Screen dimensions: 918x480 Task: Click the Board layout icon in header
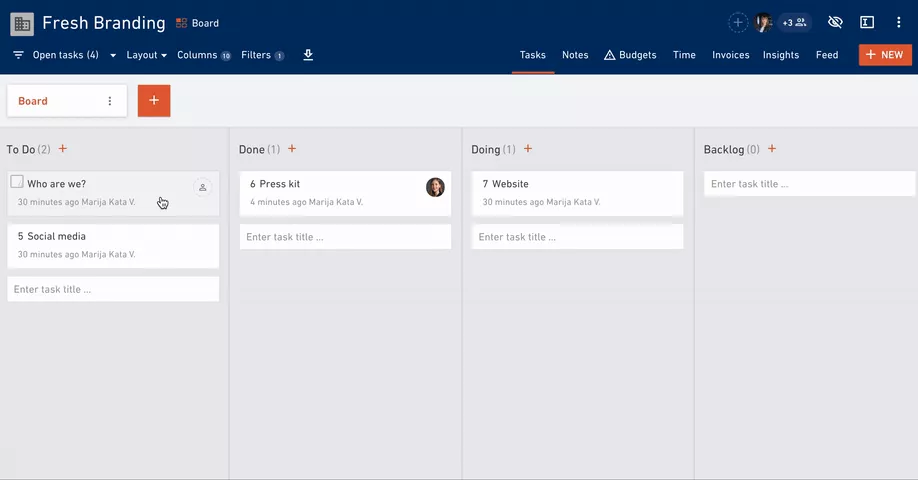tap(181, 23)
